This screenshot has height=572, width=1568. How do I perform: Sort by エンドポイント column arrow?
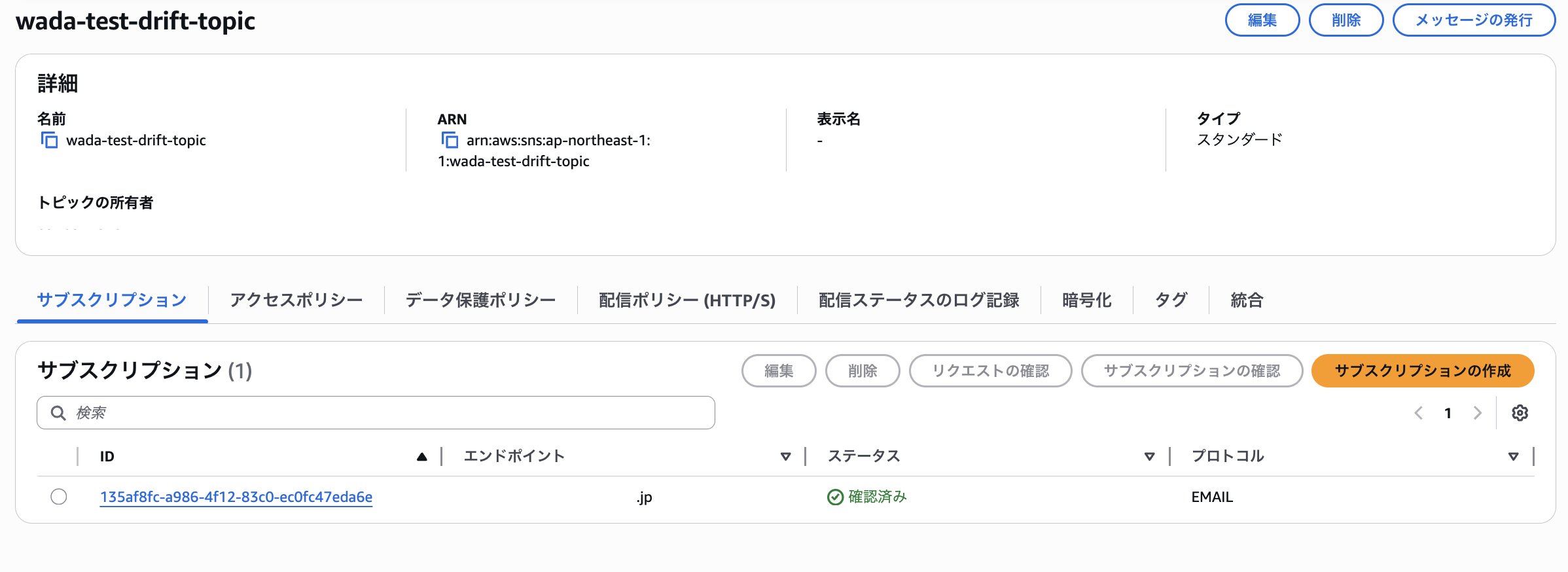point(786,457)
